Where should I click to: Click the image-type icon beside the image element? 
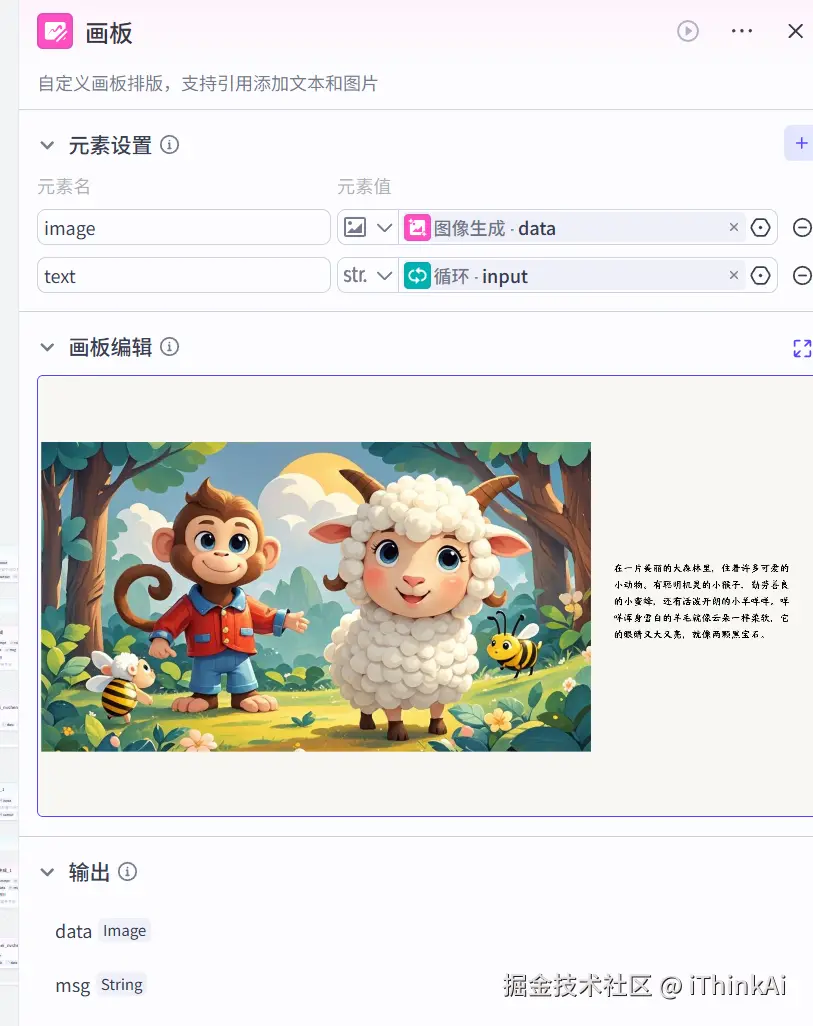(x=358, y=227)
